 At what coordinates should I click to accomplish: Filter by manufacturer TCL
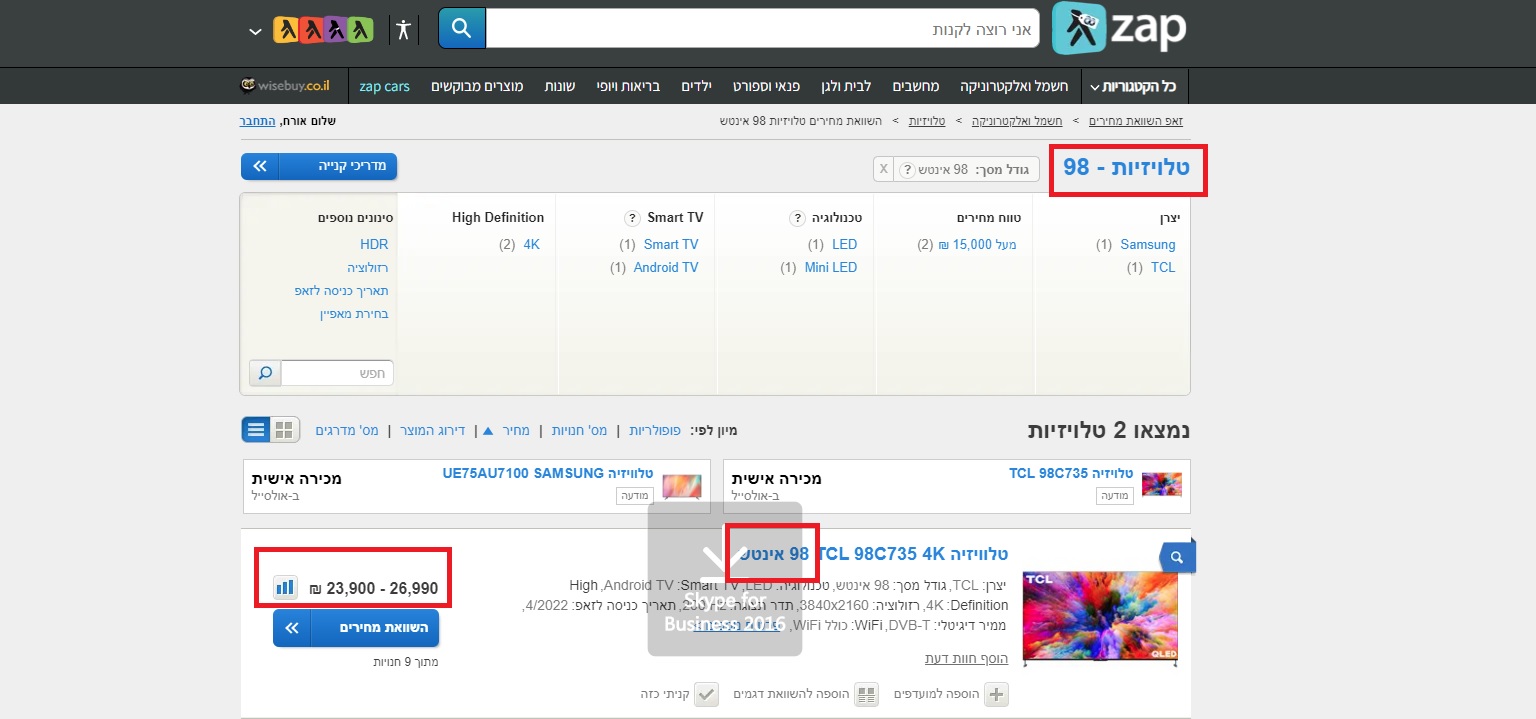(1163, 267)
